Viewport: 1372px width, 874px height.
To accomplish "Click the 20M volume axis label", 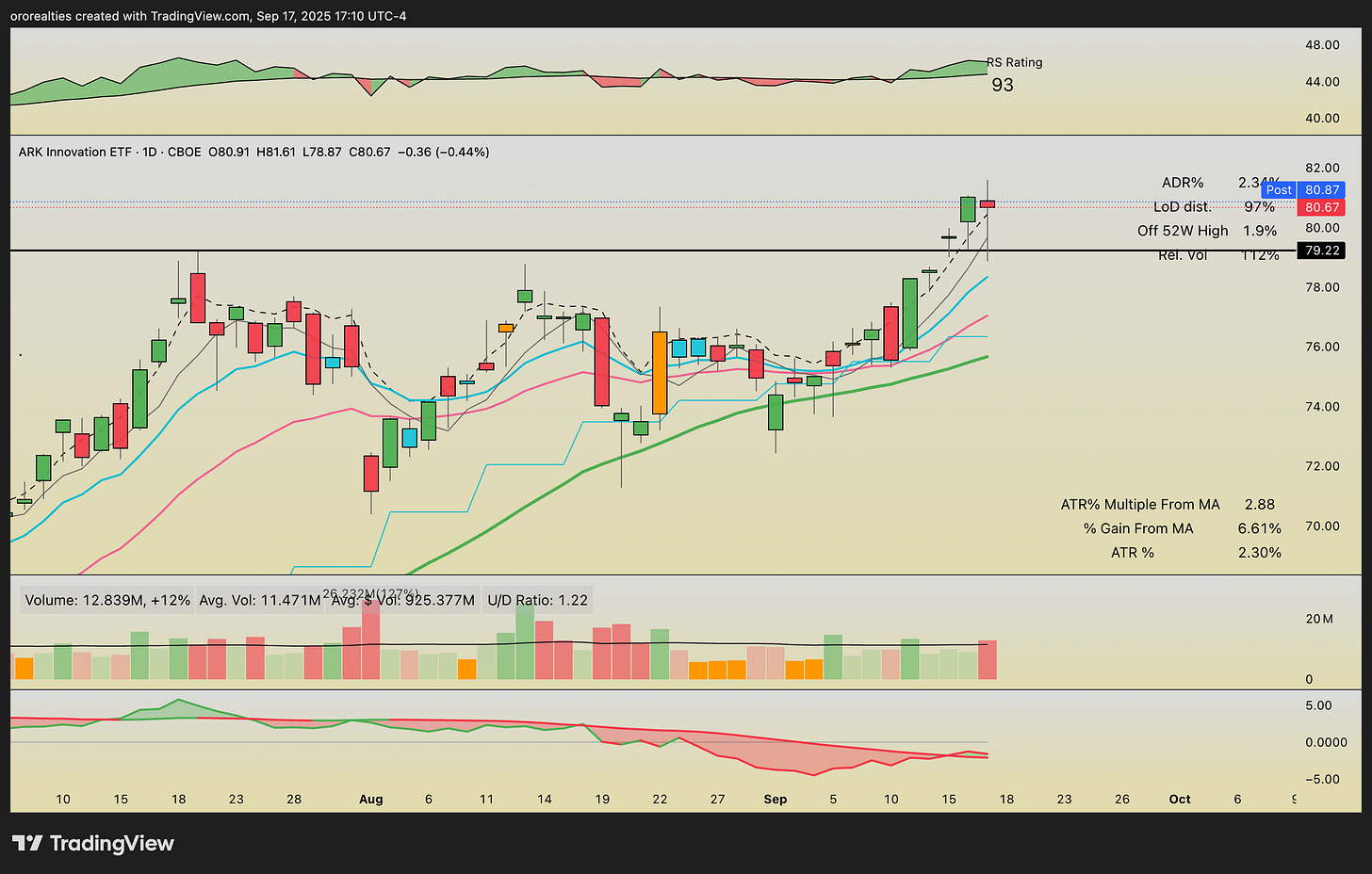I will pyautogui.click(x=1319, y=619).
